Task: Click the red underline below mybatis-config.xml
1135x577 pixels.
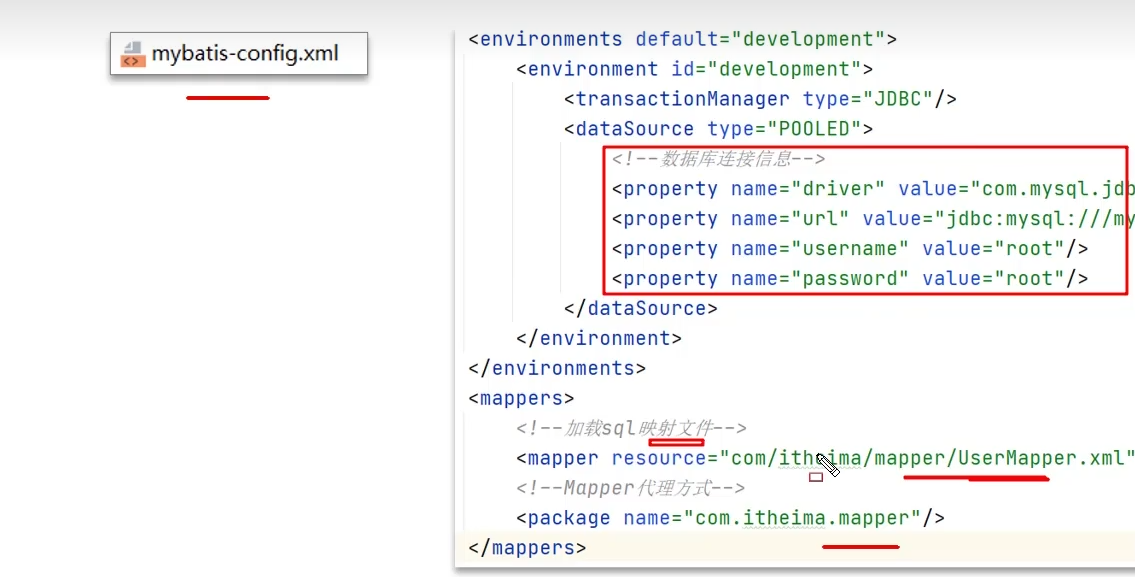Action: coord(227,98)
